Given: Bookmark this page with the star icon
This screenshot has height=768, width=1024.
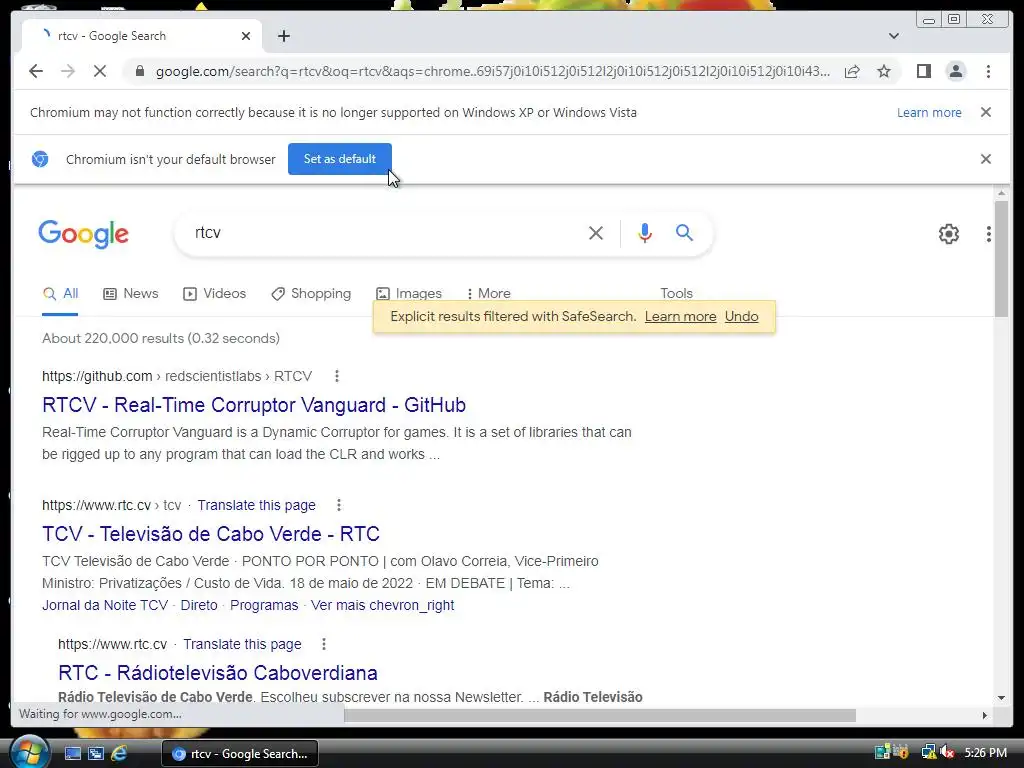Looking at the screenshot, I should tap(884, 71).
